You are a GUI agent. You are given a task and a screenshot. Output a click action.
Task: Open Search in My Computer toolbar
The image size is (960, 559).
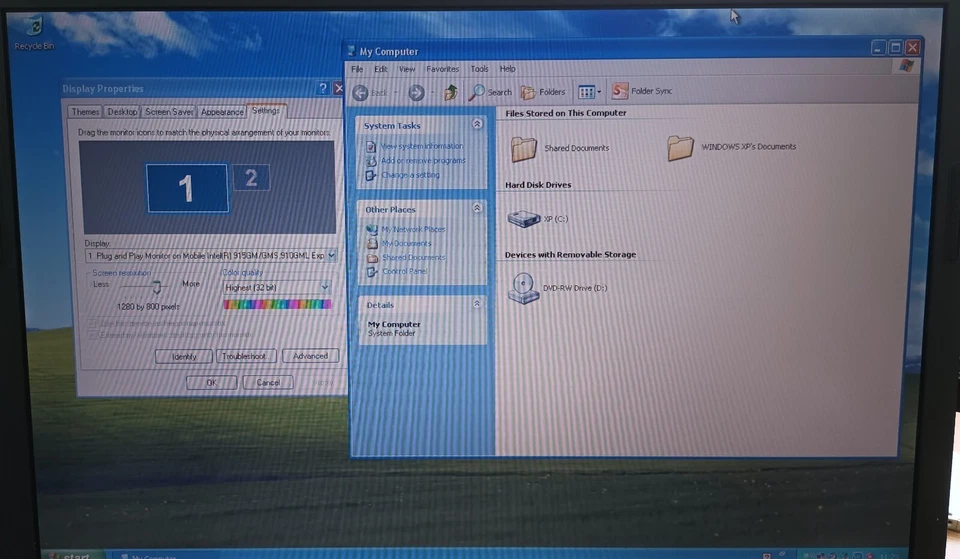click(x=490, y=92)
